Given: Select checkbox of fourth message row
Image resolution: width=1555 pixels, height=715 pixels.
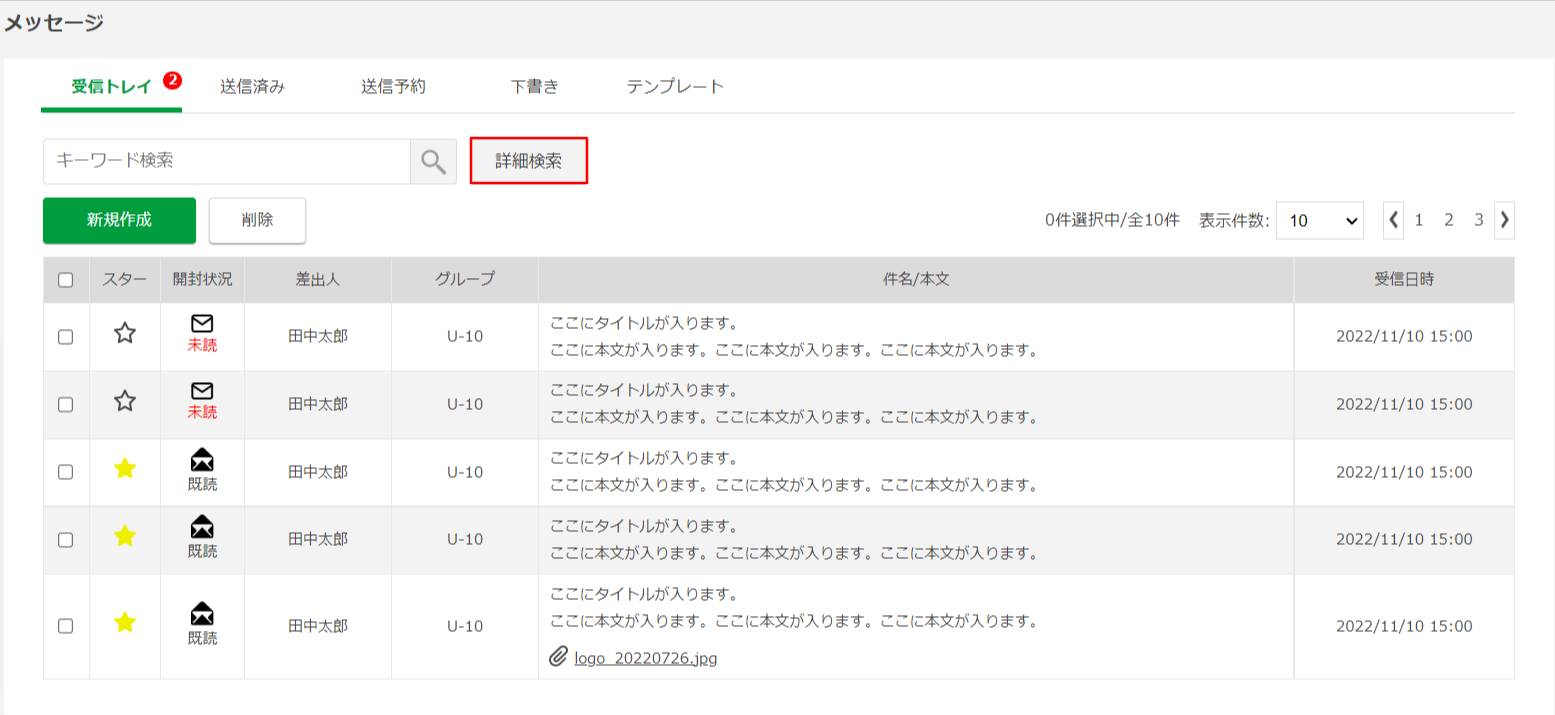Looking at the screenshot, I should (x=66, y=539).
